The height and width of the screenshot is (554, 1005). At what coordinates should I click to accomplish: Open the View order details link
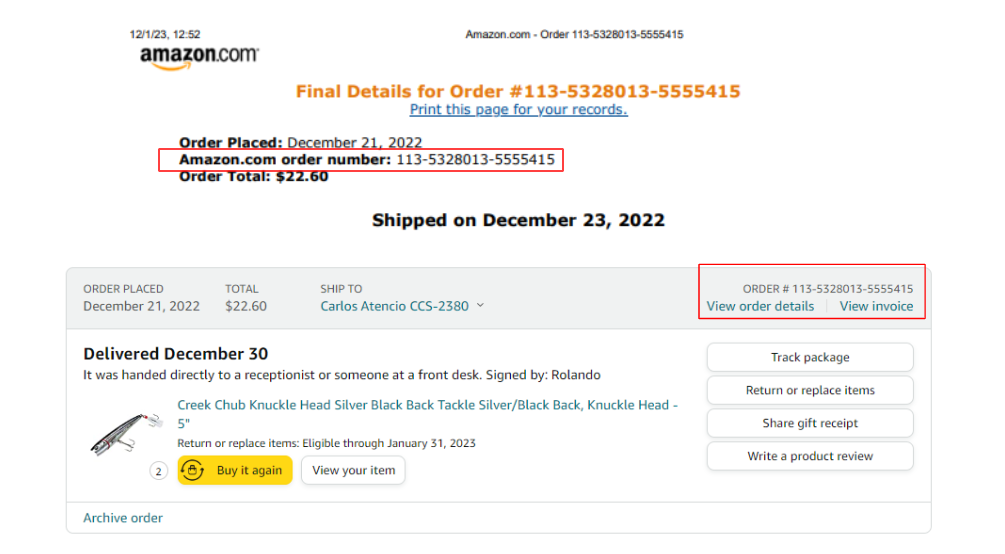760,306
